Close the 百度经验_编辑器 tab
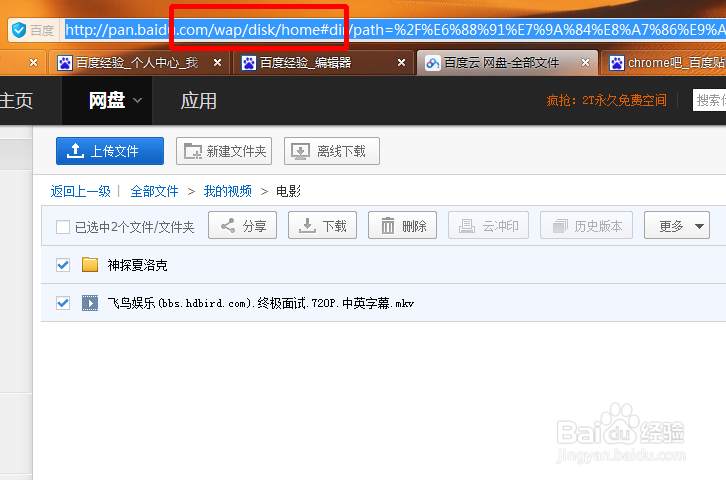Viewport: 726px width, 480px height. click(x=401, y=62)
